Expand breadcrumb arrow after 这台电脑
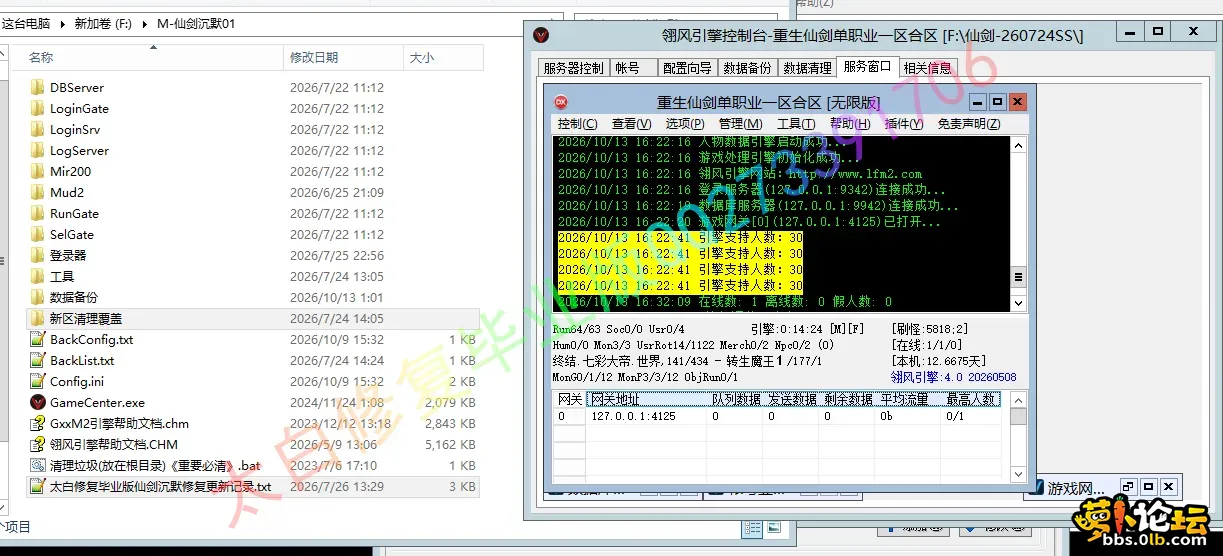Viewport: 1223px width, 556px height. click(63, 23)
